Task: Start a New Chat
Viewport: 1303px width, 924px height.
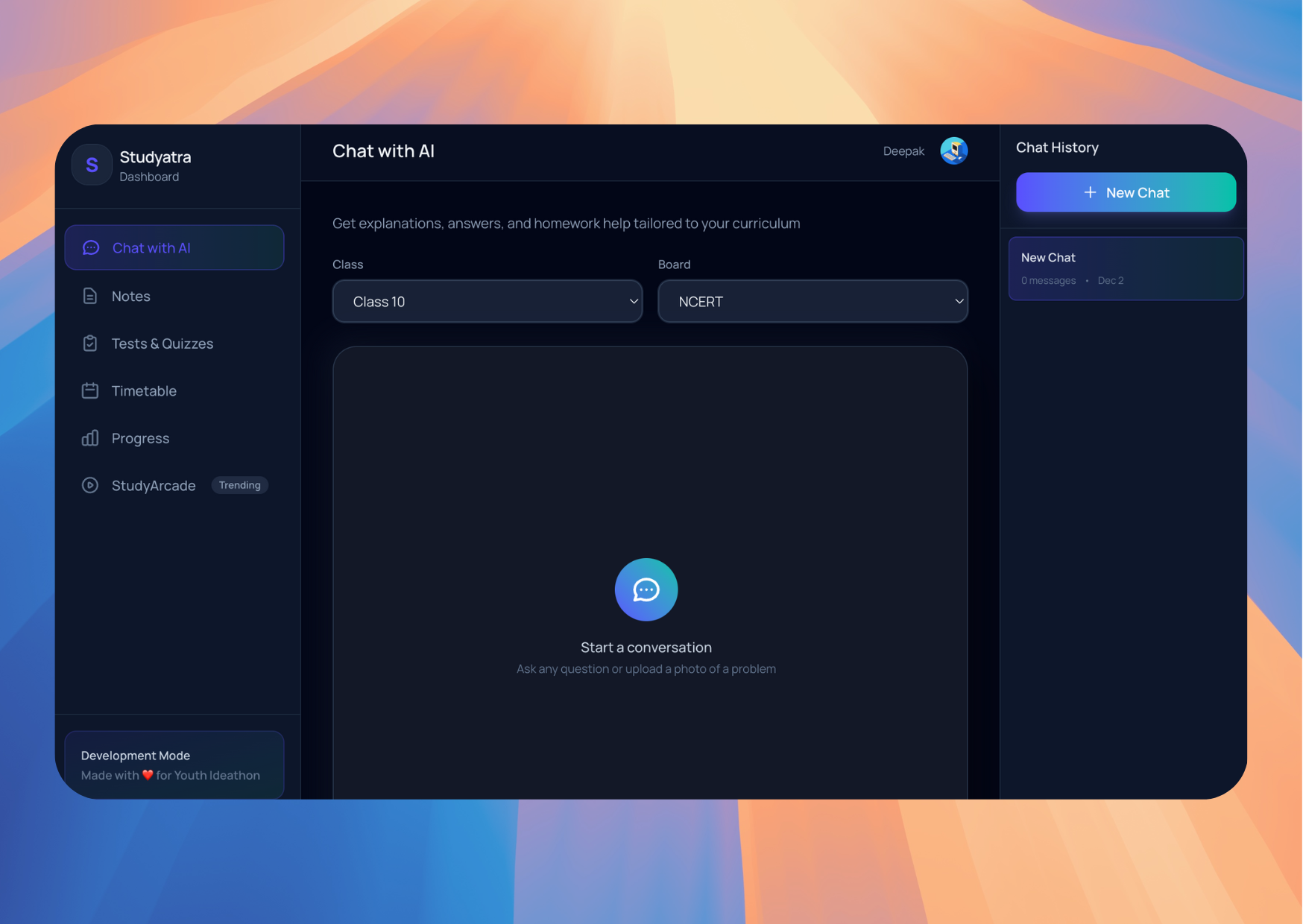Action: point(1126,193)
